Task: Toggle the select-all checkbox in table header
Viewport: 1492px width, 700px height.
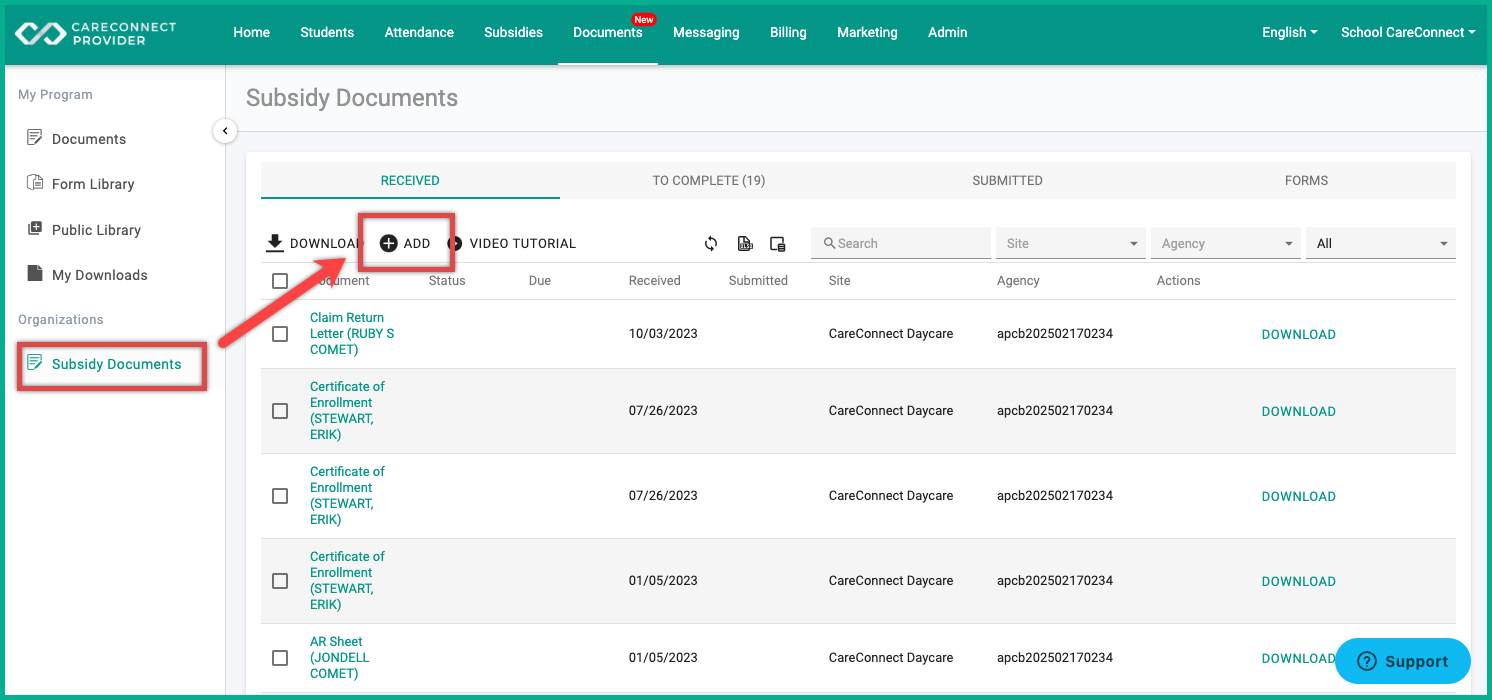Action: point(280,281)
